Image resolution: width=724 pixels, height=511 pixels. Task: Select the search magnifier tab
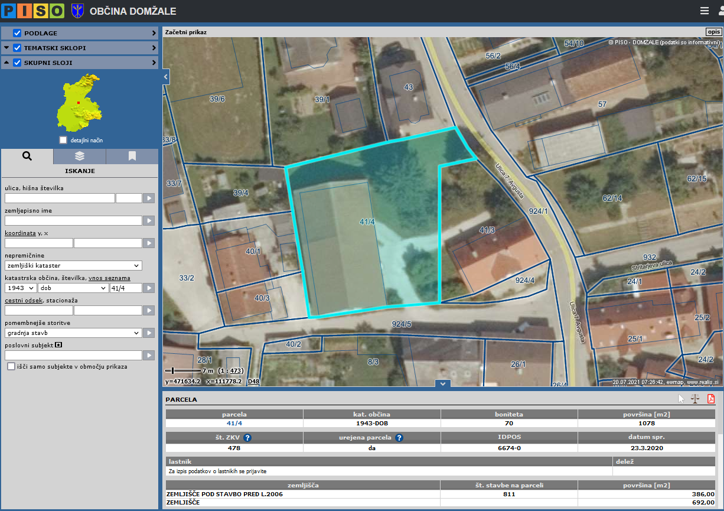[x=27, y=156]
